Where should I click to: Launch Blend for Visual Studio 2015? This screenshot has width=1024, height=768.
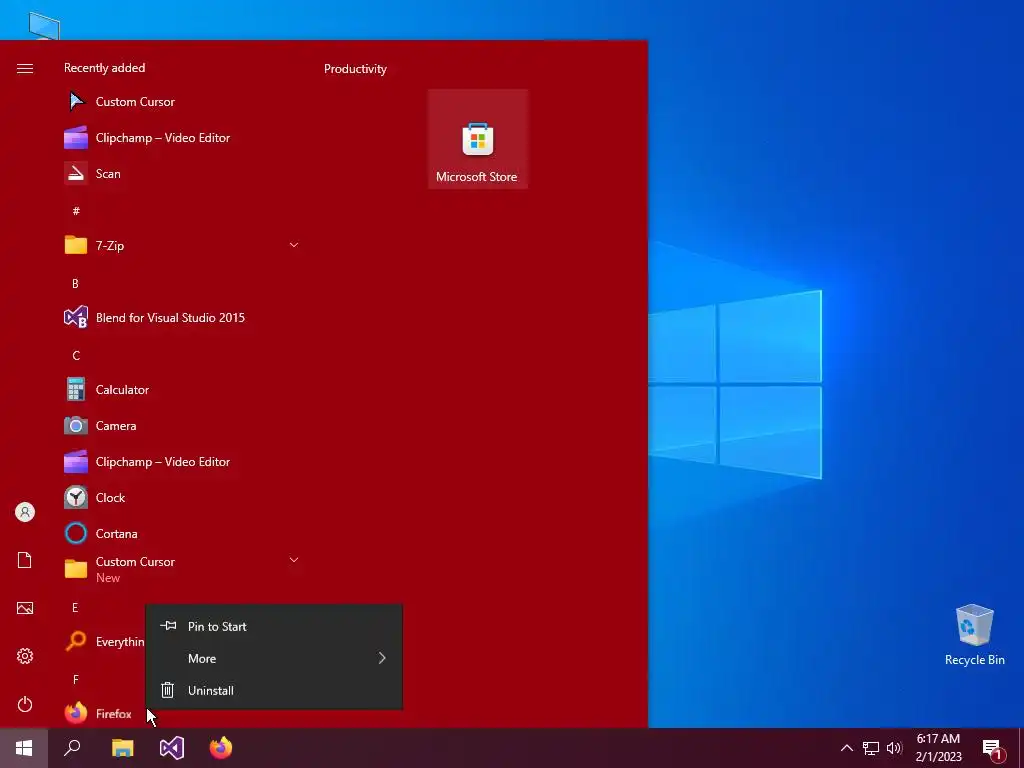[182, 317]
